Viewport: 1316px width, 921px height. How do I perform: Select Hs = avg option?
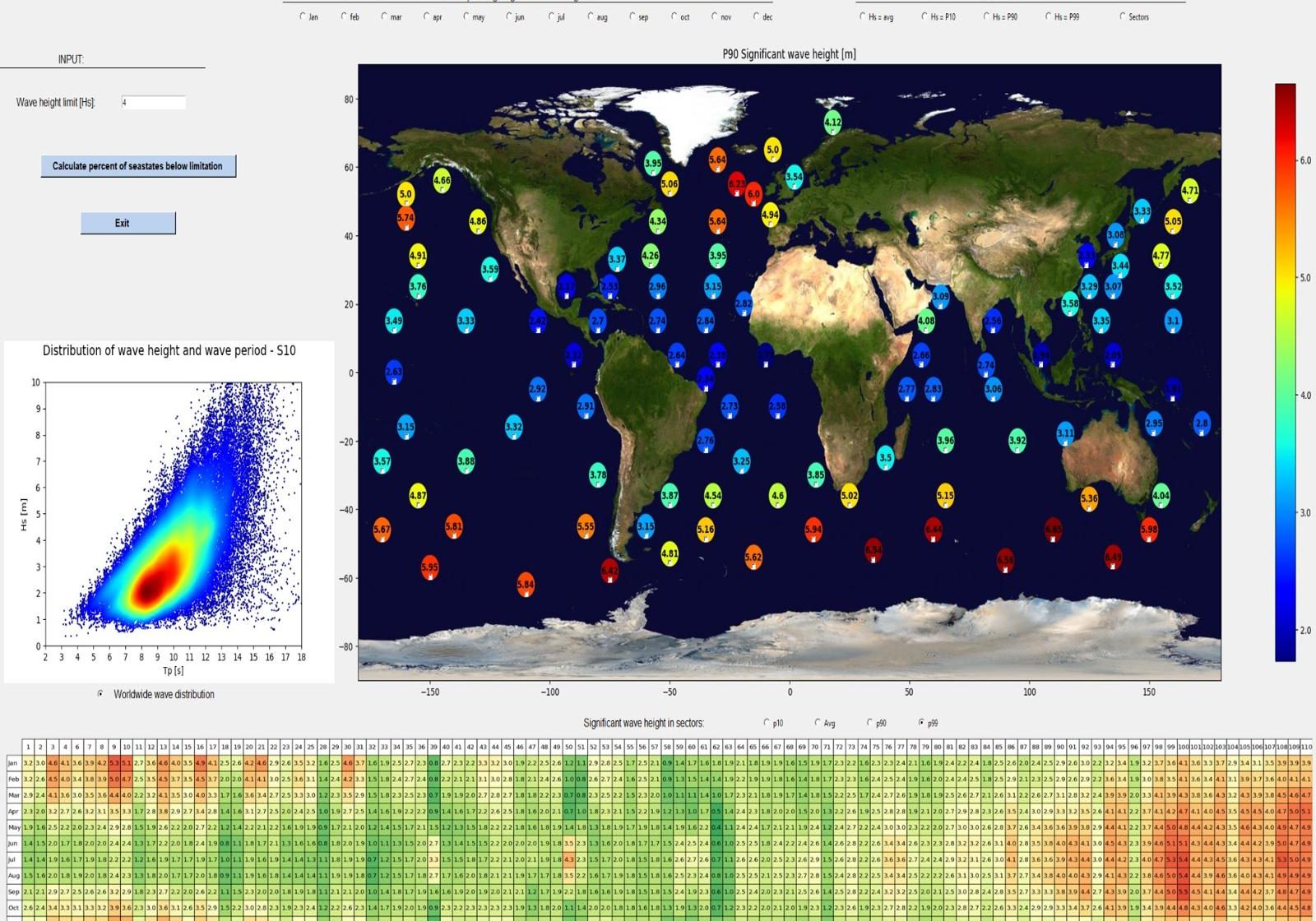point(863,16)
